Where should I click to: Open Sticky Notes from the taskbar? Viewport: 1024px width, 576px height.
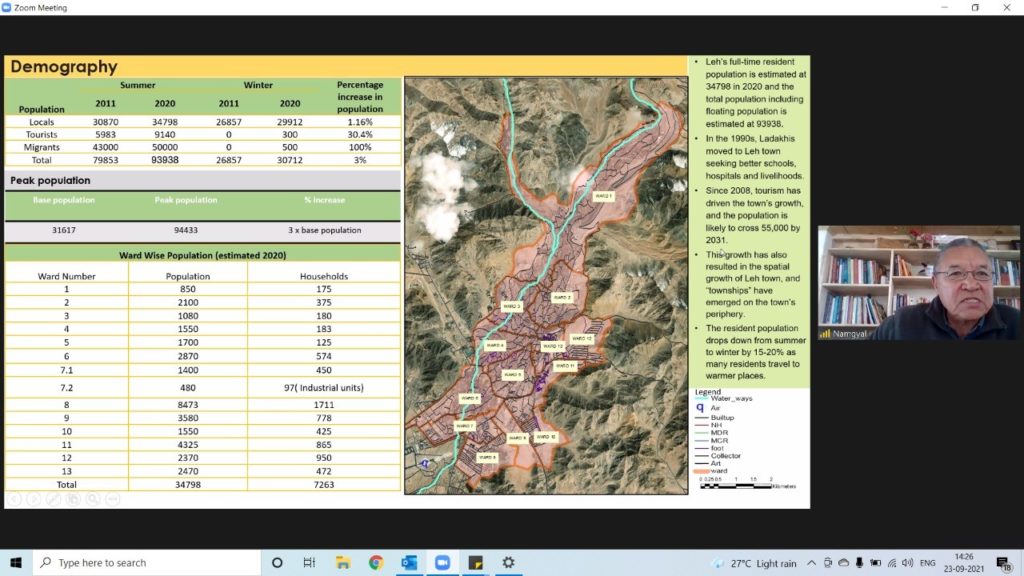click(x=475, y=563)
